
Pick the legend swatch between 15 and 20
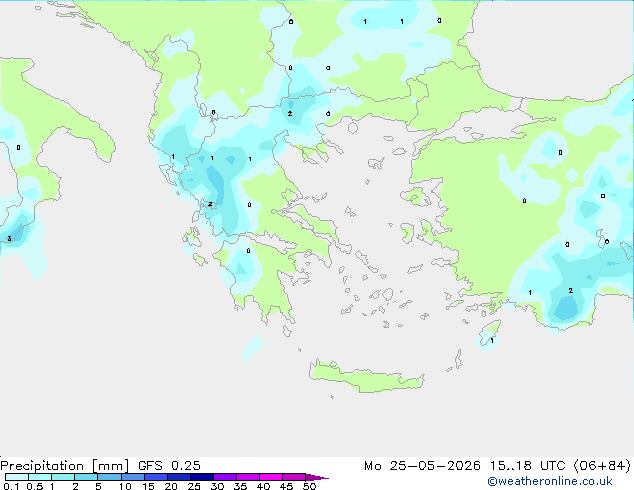coord(156,477)
